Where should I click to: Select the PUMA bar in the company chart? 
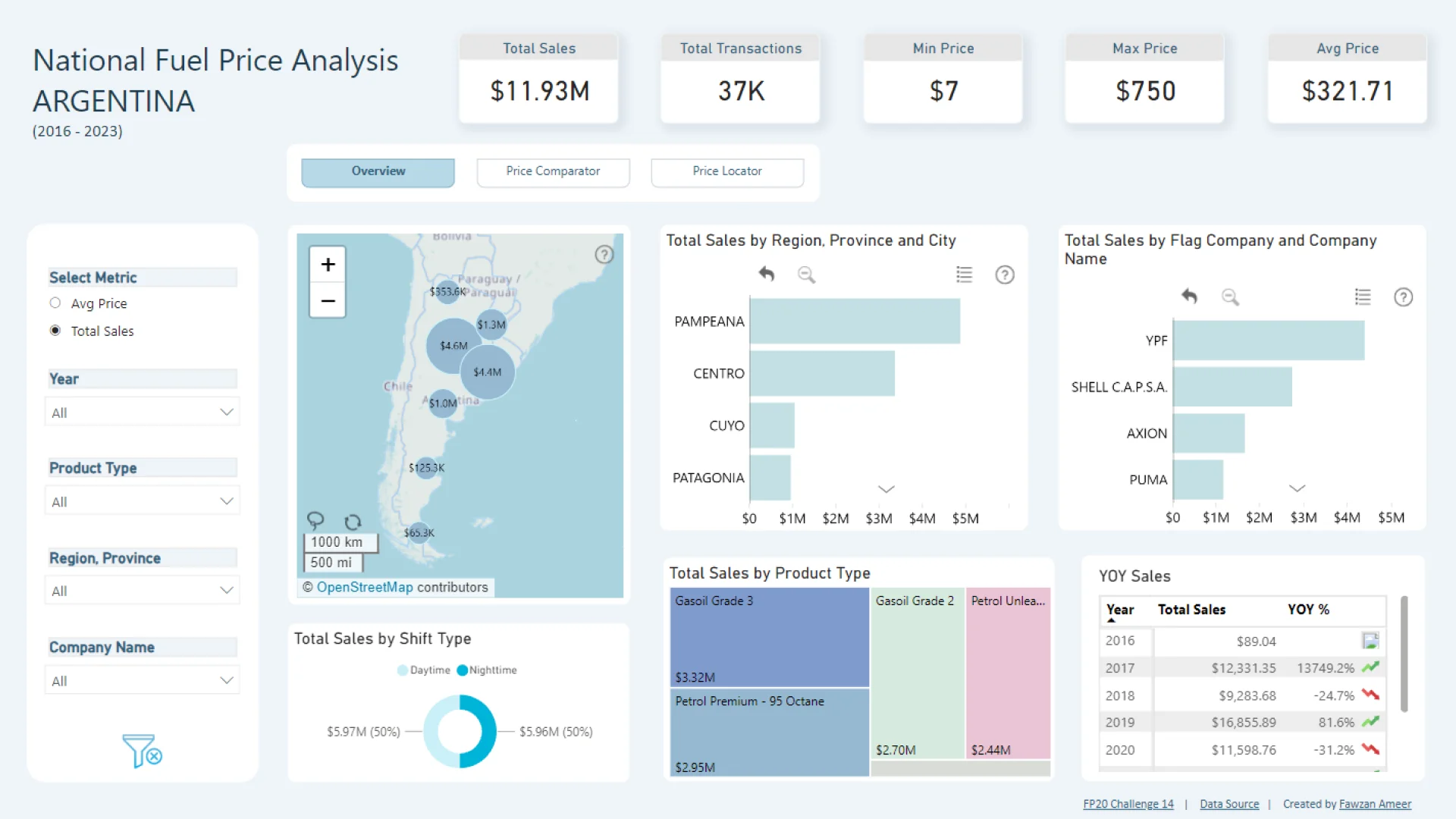tap(1198, 479)
